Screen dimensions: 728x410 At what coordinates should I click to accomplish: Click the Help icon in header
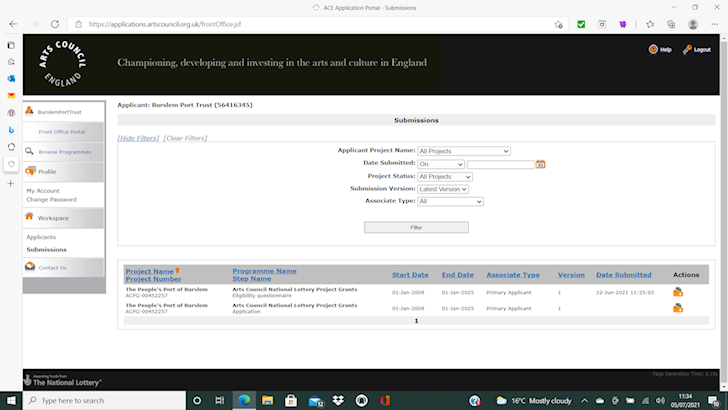click(x=653, y=49)
